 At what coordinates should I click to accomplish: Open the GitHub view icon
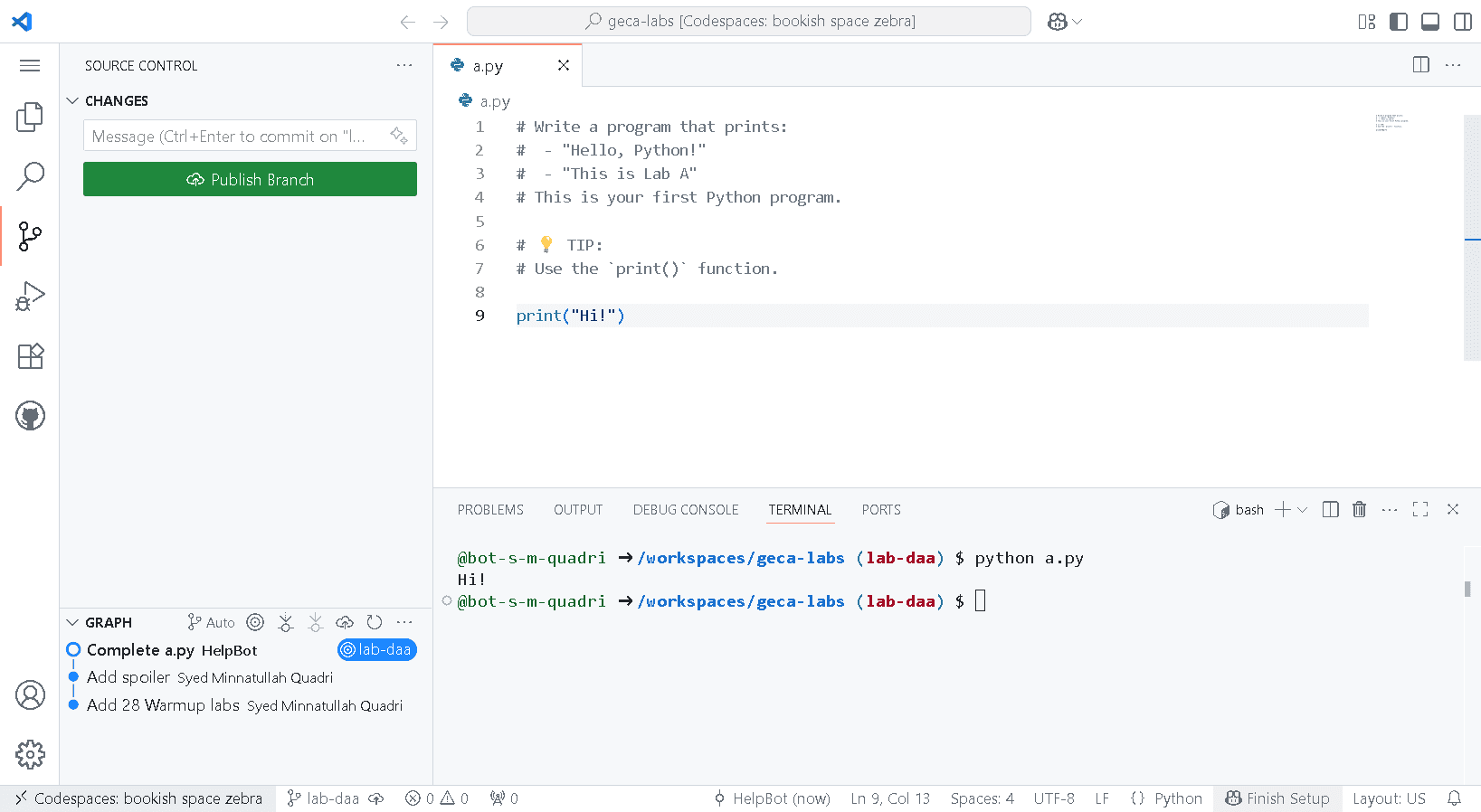pos(30,416)
